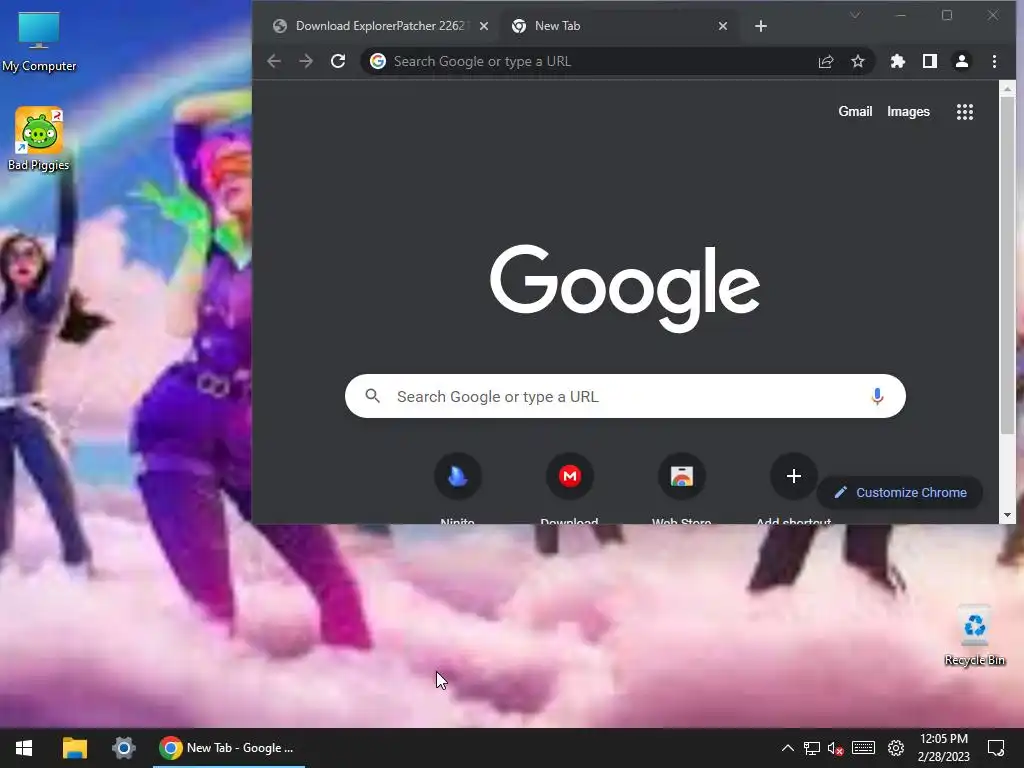Click the Google logo
Viewport: 1024px width, 768px height.
pos(625,287)
